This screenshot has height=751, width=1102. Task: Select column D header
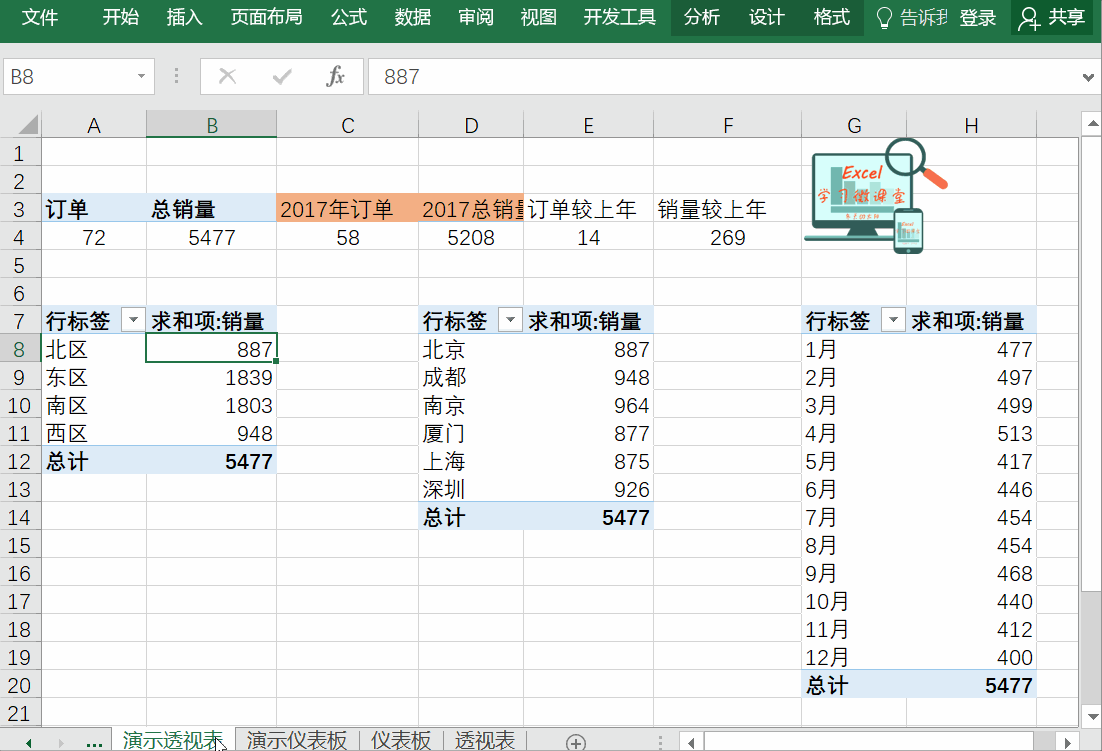471,125
